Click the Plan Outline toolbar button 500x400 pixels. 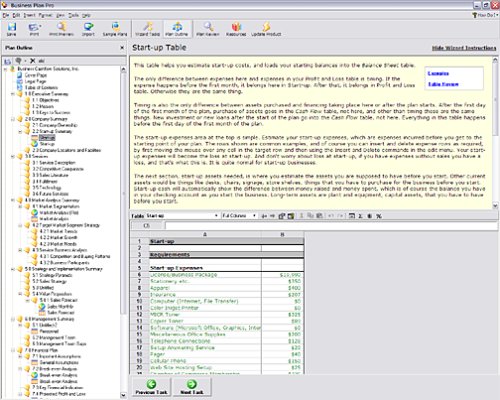tap(177, 29)
